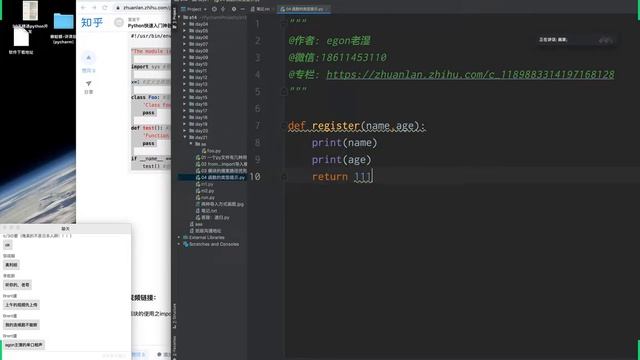Click the gutter at line number 10
Screen dimensions: 640x360
(x=255, y=177)
